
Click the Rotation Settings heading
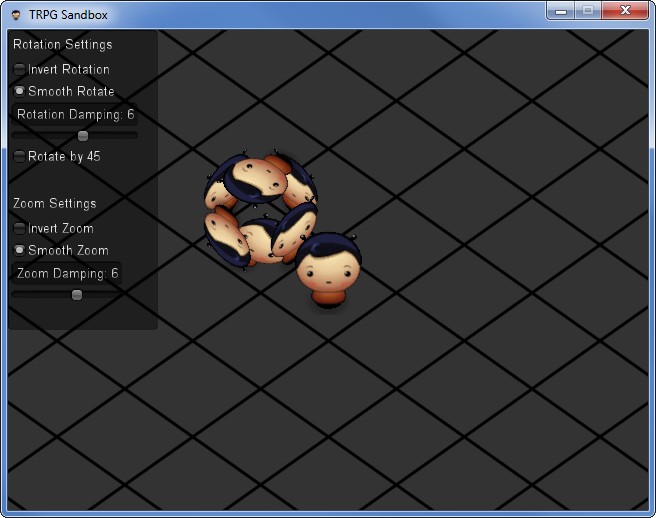63,44
